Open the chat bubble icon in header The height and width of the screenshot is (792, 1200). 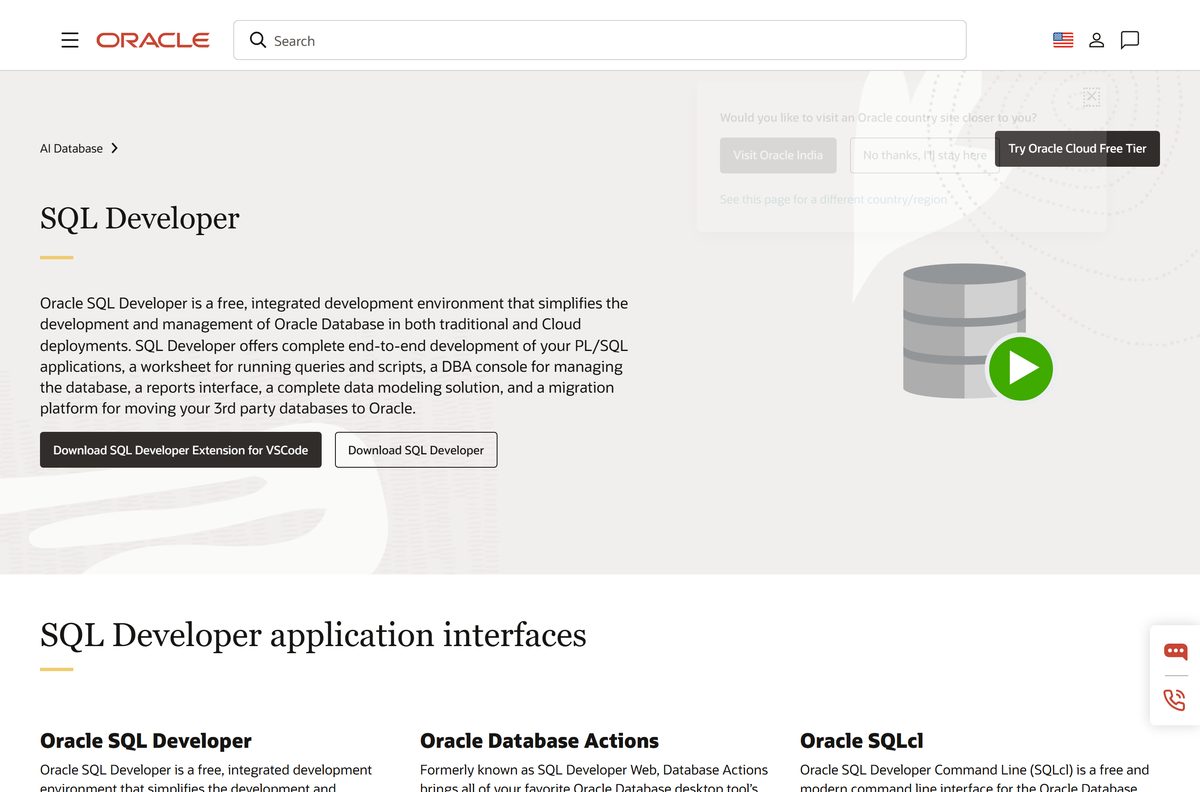coord(1130,40)
